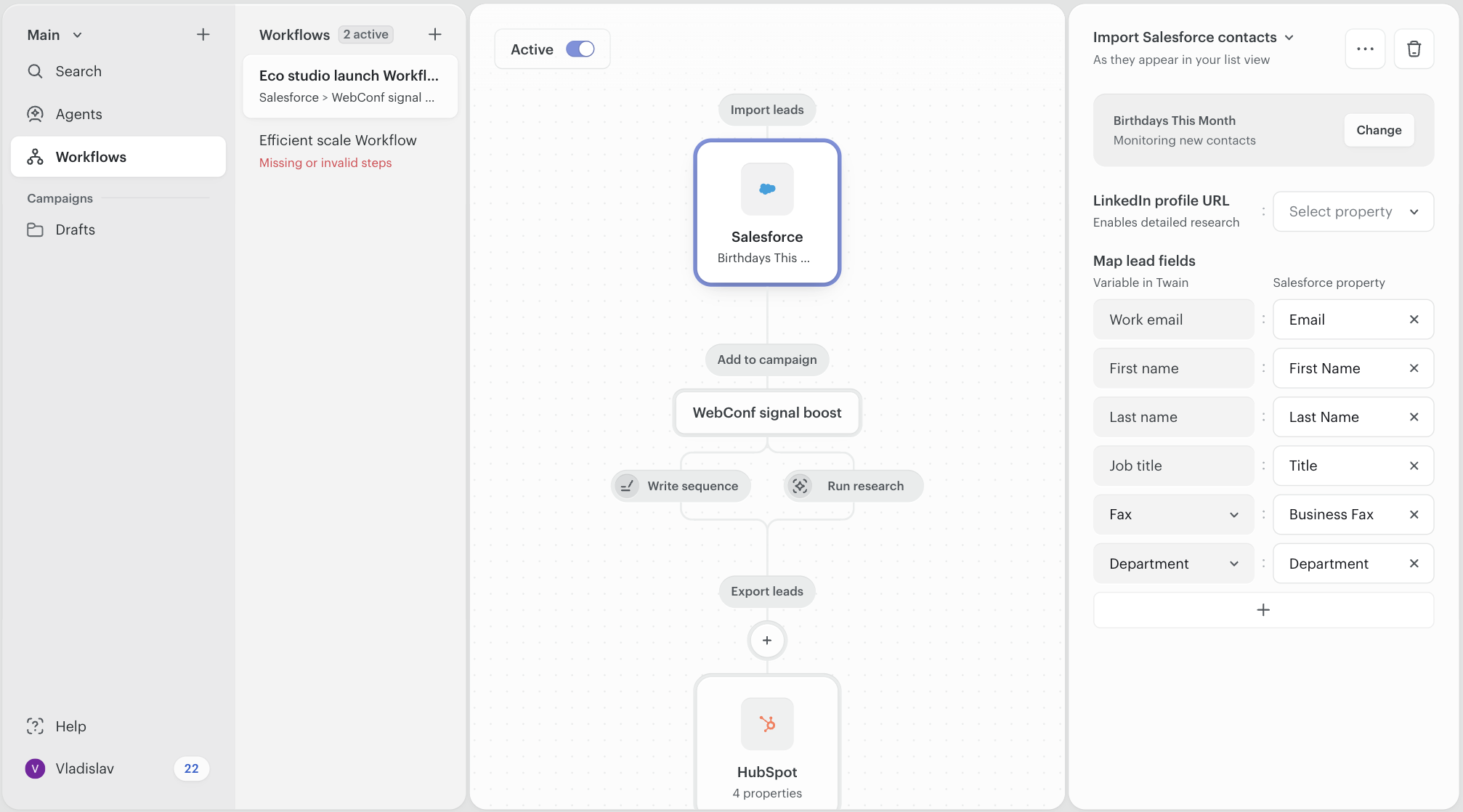Remove the Email property mapping
The width and height of the screenshot is (1463, 812).
click(x=1414, y=320)
